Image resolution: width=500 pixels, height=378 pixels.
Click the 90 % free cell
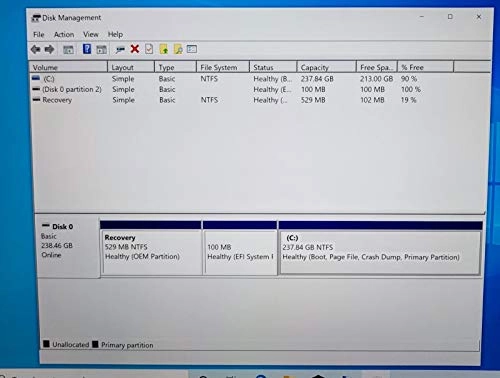pos(409,79)
